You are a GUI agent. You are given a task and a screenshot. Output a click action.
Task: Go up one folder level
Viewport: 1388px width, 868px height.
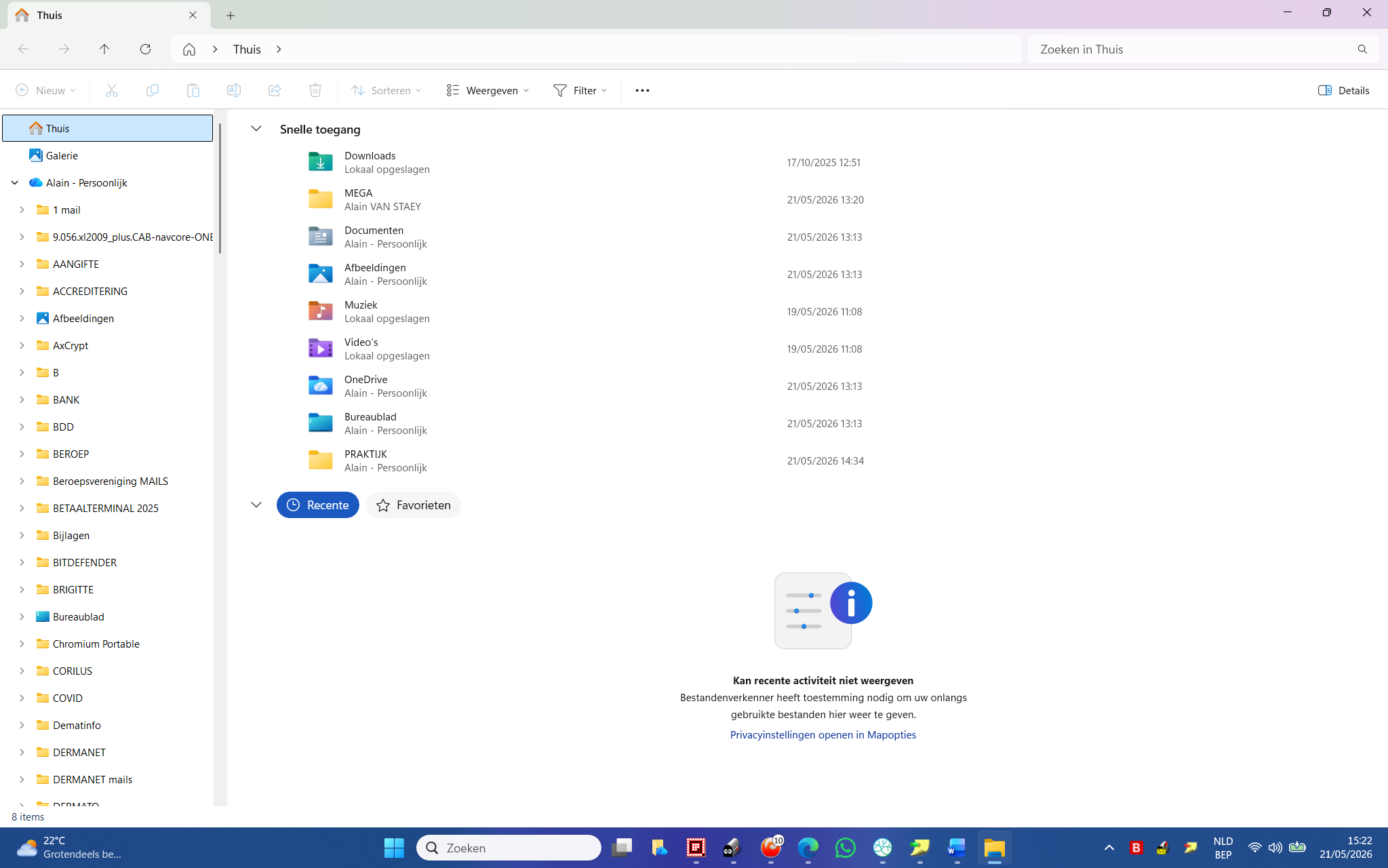point(104,49)
